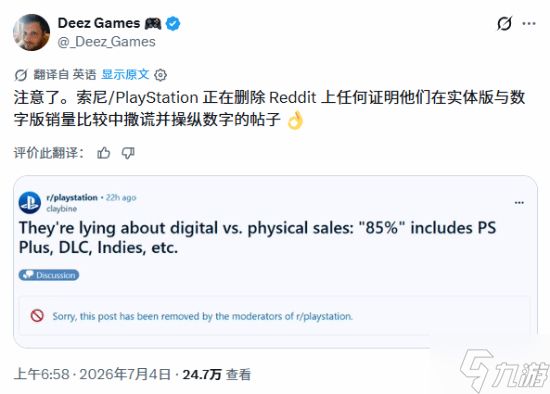Open translation settings gear icon
Image resolution: width=550 pixels, height=394 pixels.
[161, 75]
